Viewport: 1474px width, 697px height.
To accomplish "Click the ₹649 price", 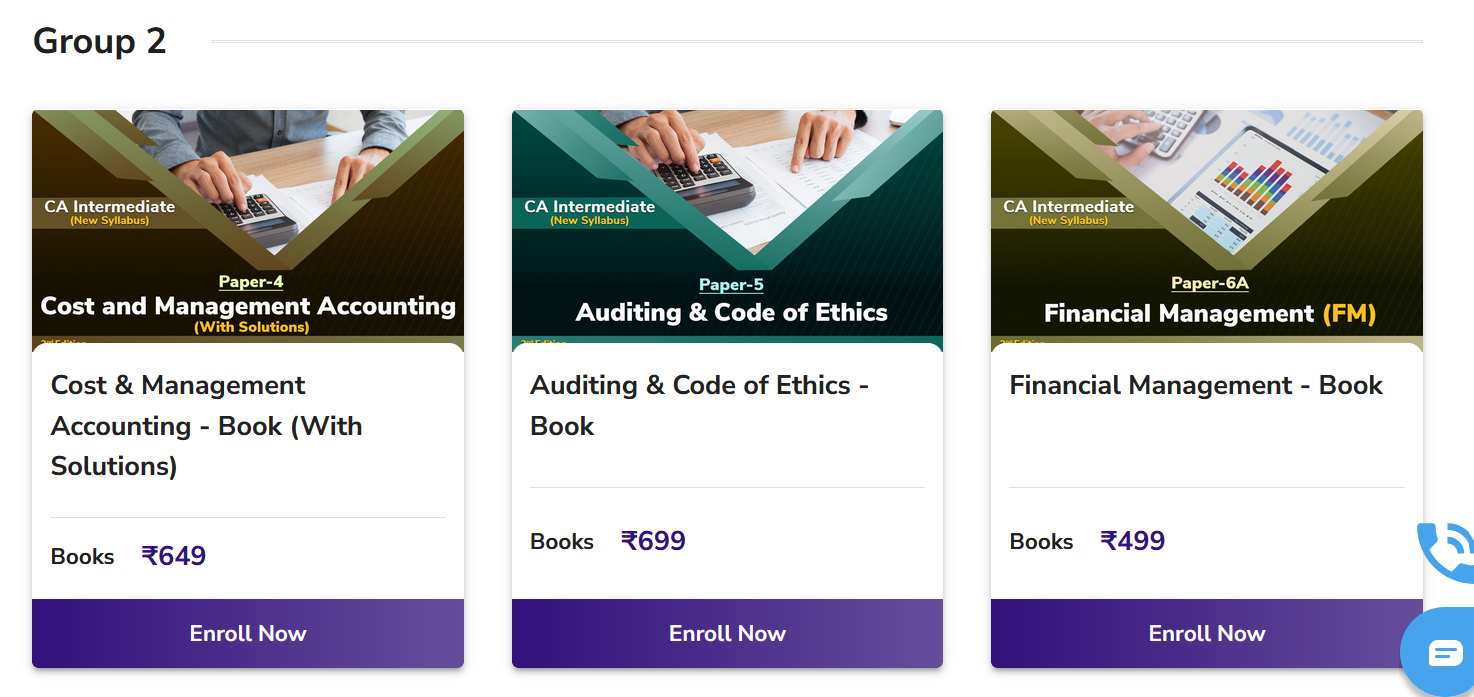I will point(174,556).
